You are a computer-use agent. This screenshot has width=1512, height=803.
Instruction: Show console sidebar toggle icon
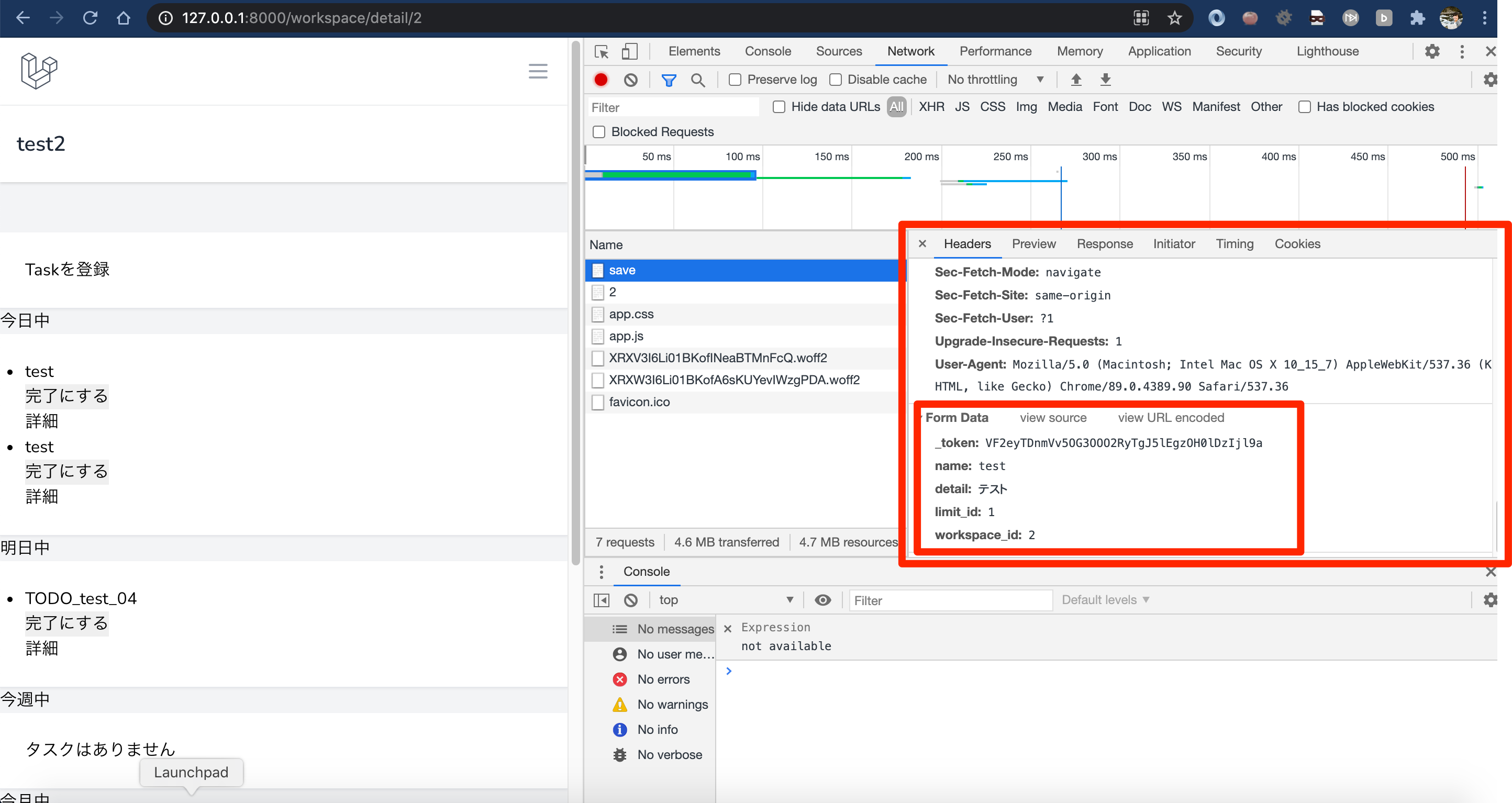click(x=601, y=600)
